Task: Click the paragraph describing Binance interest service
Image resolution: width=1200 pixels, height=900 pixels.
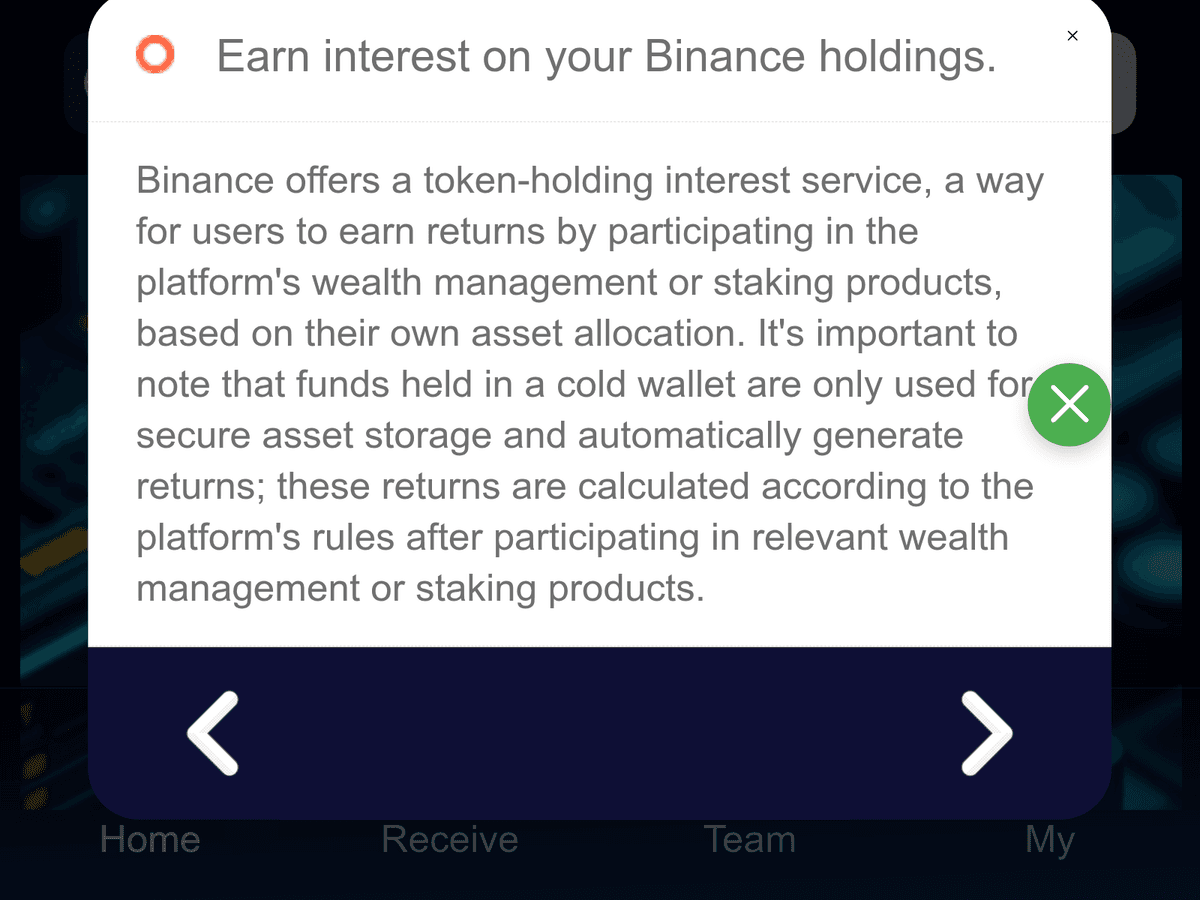Action: pos(590,385)
